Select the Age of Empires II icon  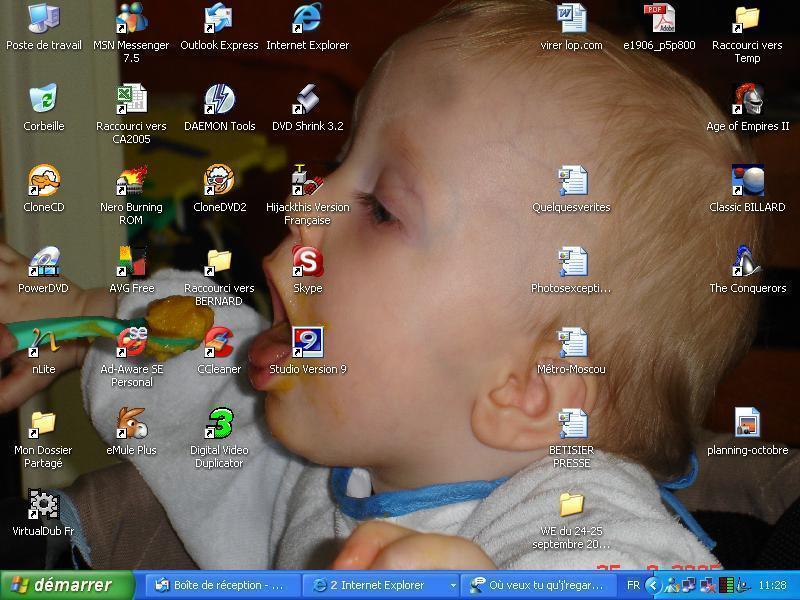747,101
